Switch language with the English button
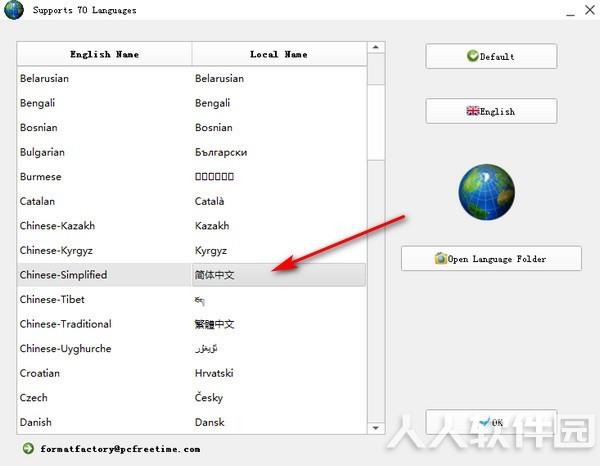The image size is (600, 466). [491, 111]
